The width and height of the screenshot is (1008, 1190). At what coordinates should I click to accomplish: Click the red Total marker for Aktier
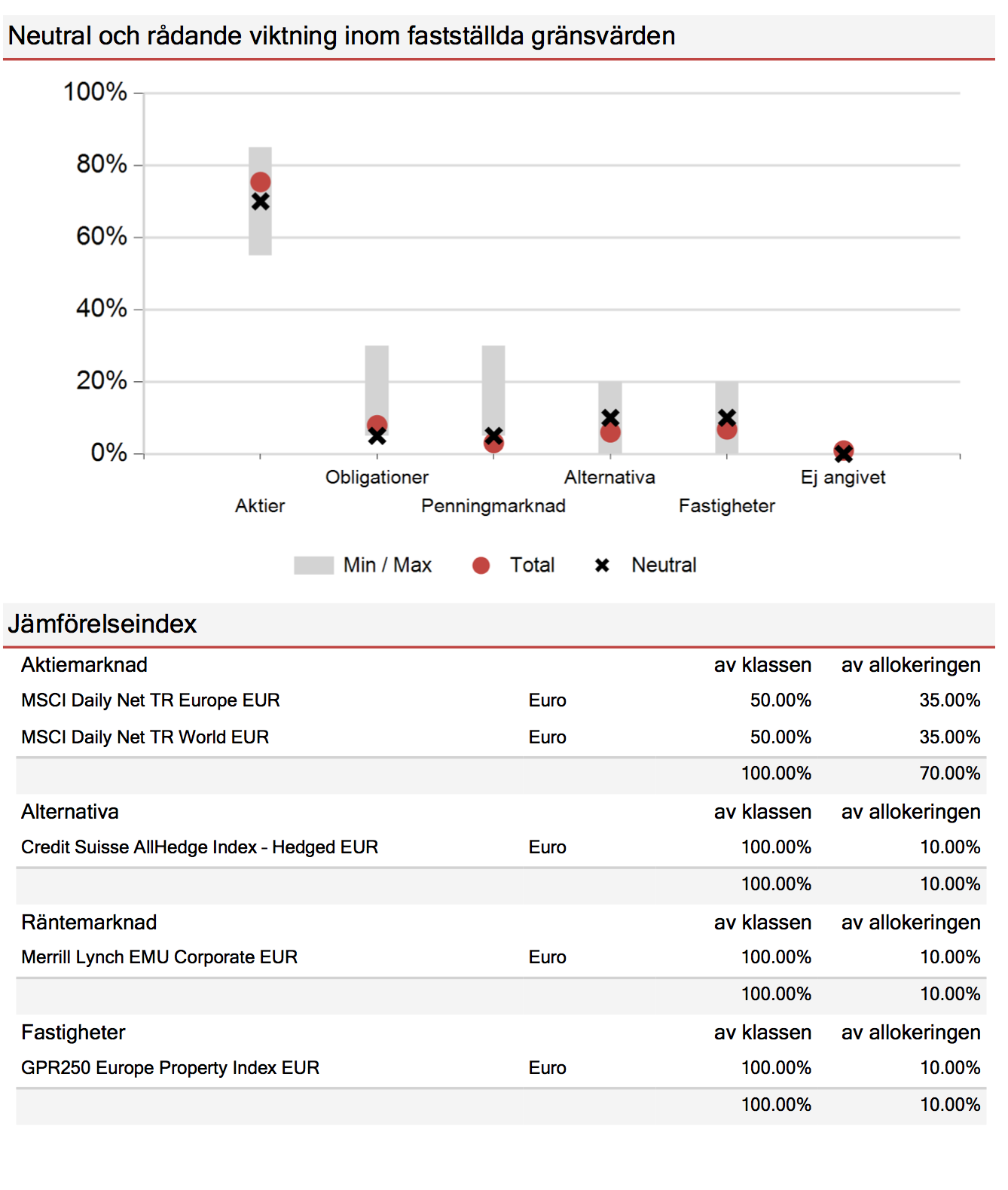tap(260, 182)
